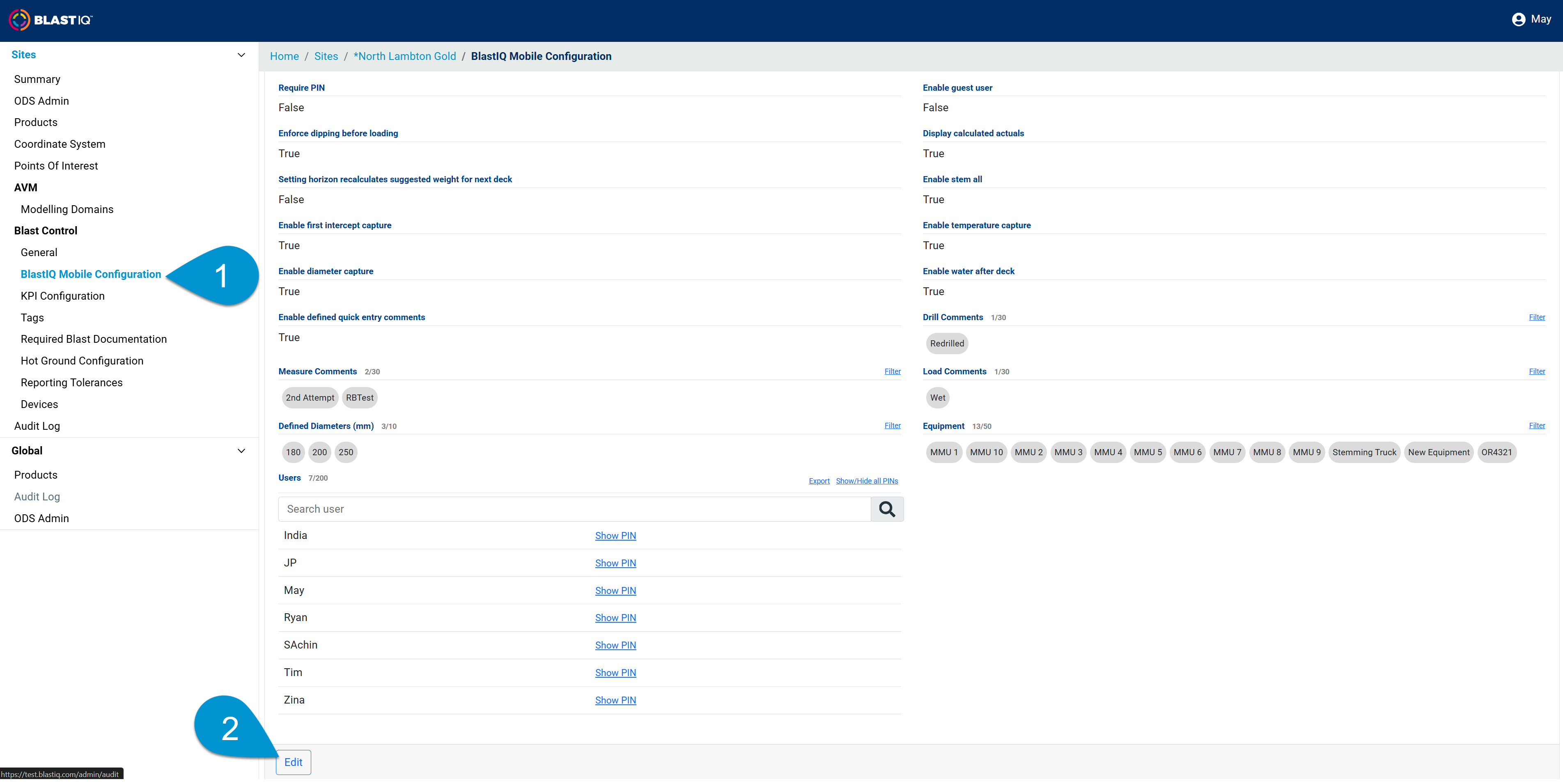The width and height of the screenshot is (1563, 784).
Task: Click the 250 diameter chip
Action: click(346, 452)
